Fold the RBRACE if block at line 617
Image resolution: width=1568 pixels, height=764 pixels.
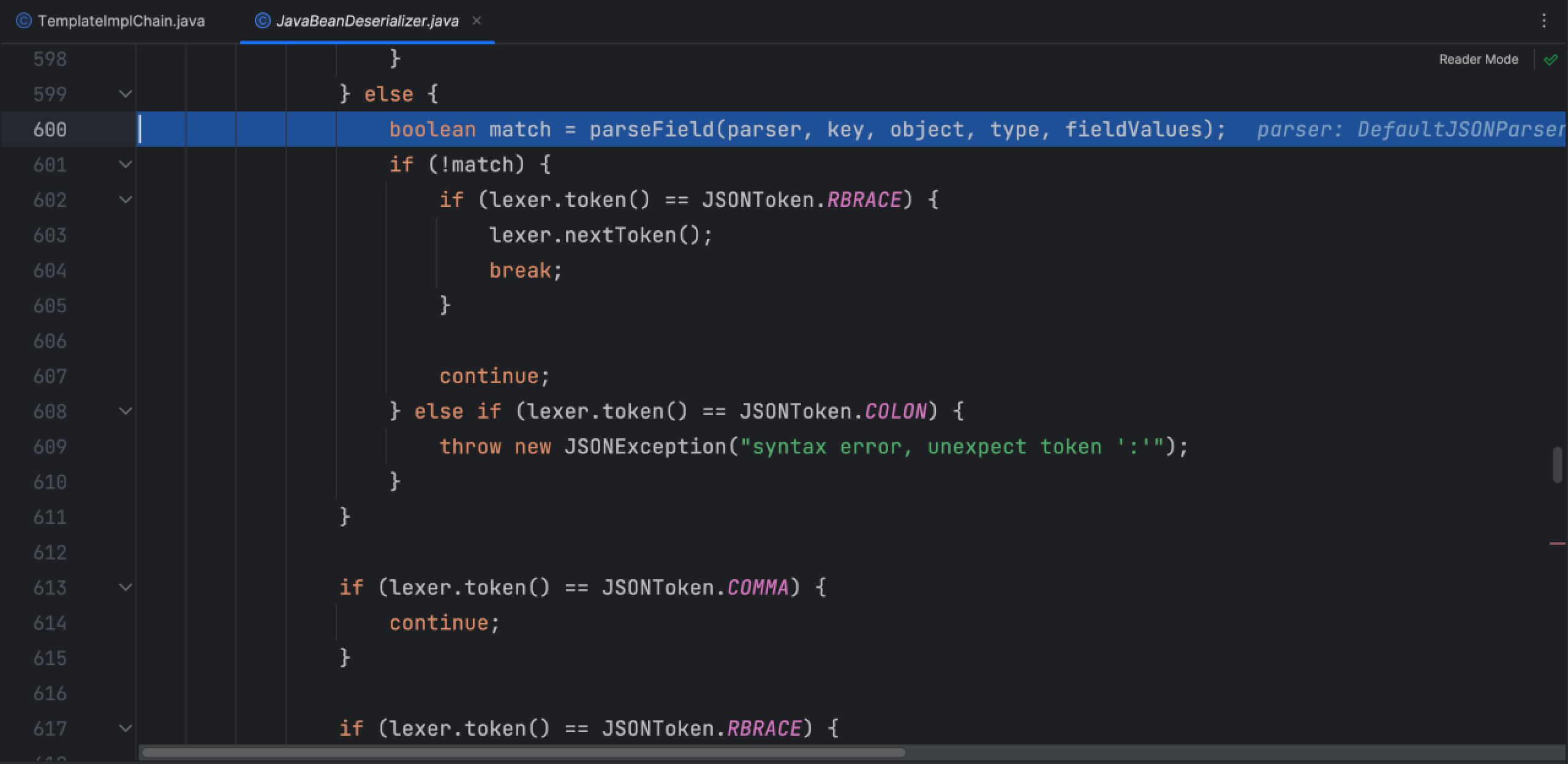point(125,728)
